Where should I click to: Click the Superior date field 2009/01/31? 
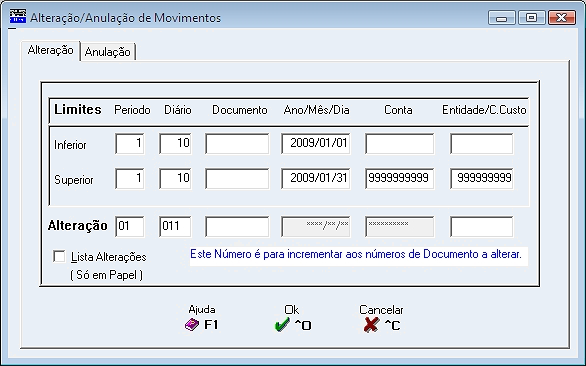(316, 178)
